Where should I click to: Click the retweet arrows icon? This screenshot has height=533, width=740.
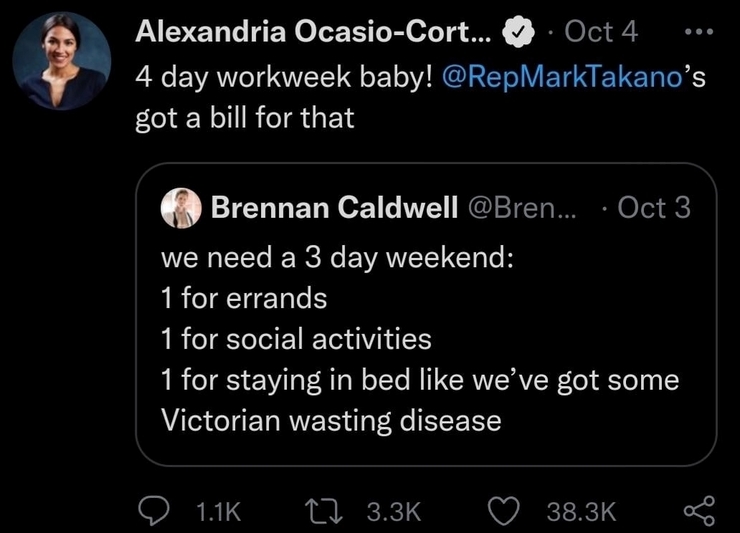(323, 512)
